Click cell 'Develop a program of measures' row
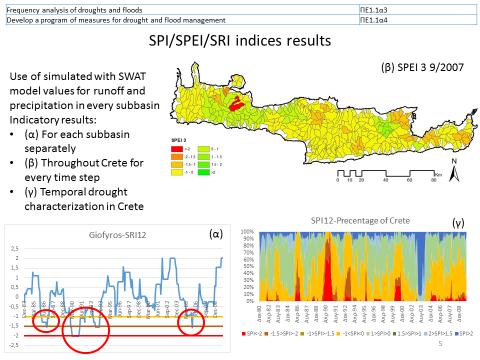This screenshot has height=360, width=480. tap(182, 20)
